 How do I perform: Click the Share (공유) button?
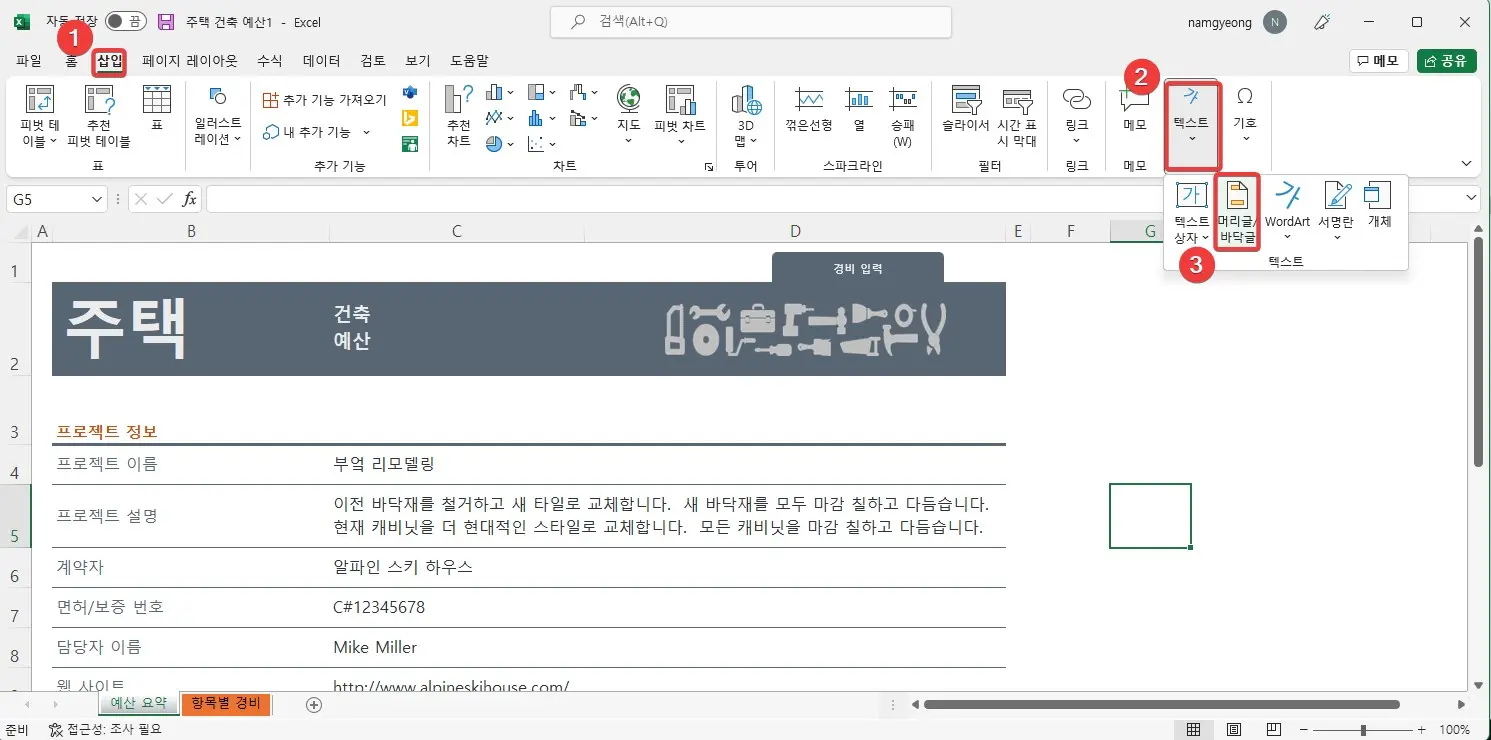pos(1447,61)
